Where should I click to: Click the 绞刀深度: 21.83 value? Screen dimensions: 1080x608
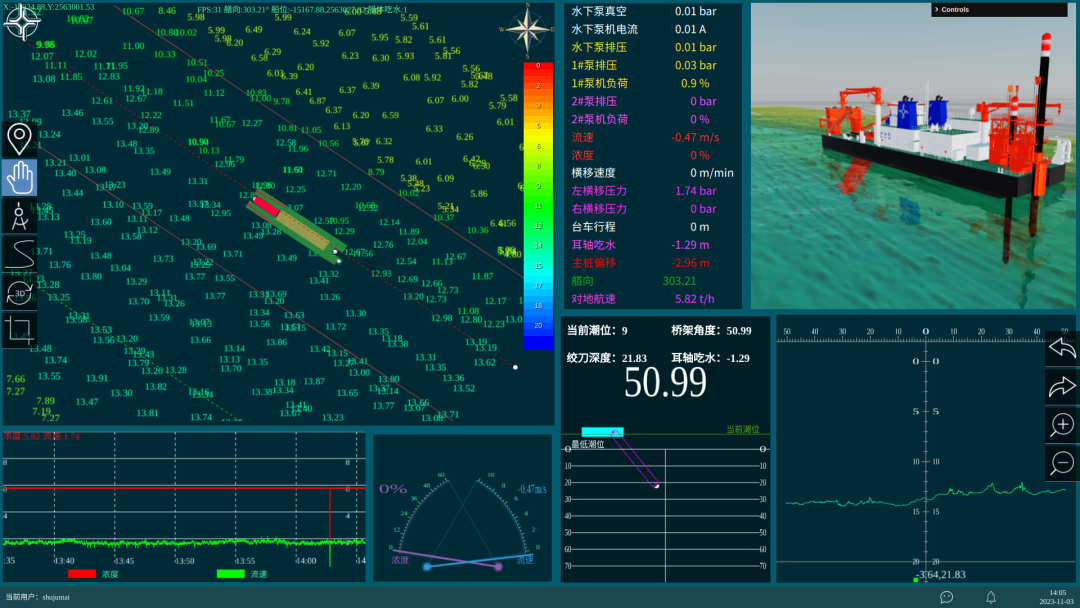pyautogui.click(x=607, y=358)
